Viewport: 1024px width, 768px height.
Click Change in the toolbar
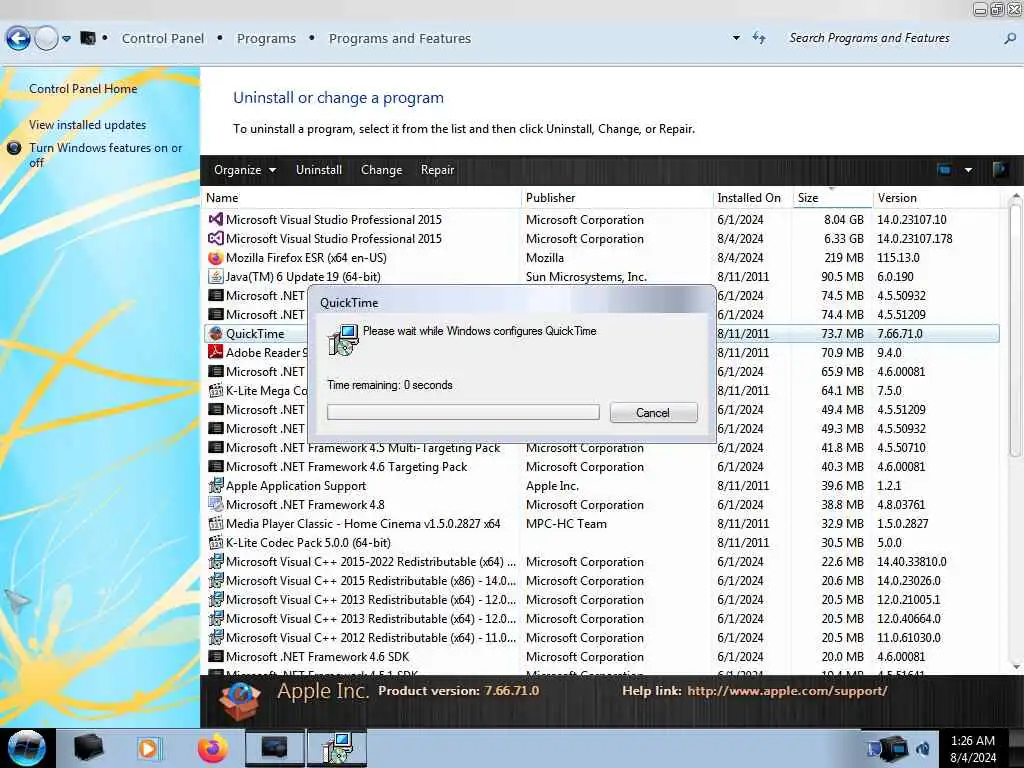pos(381,170)
